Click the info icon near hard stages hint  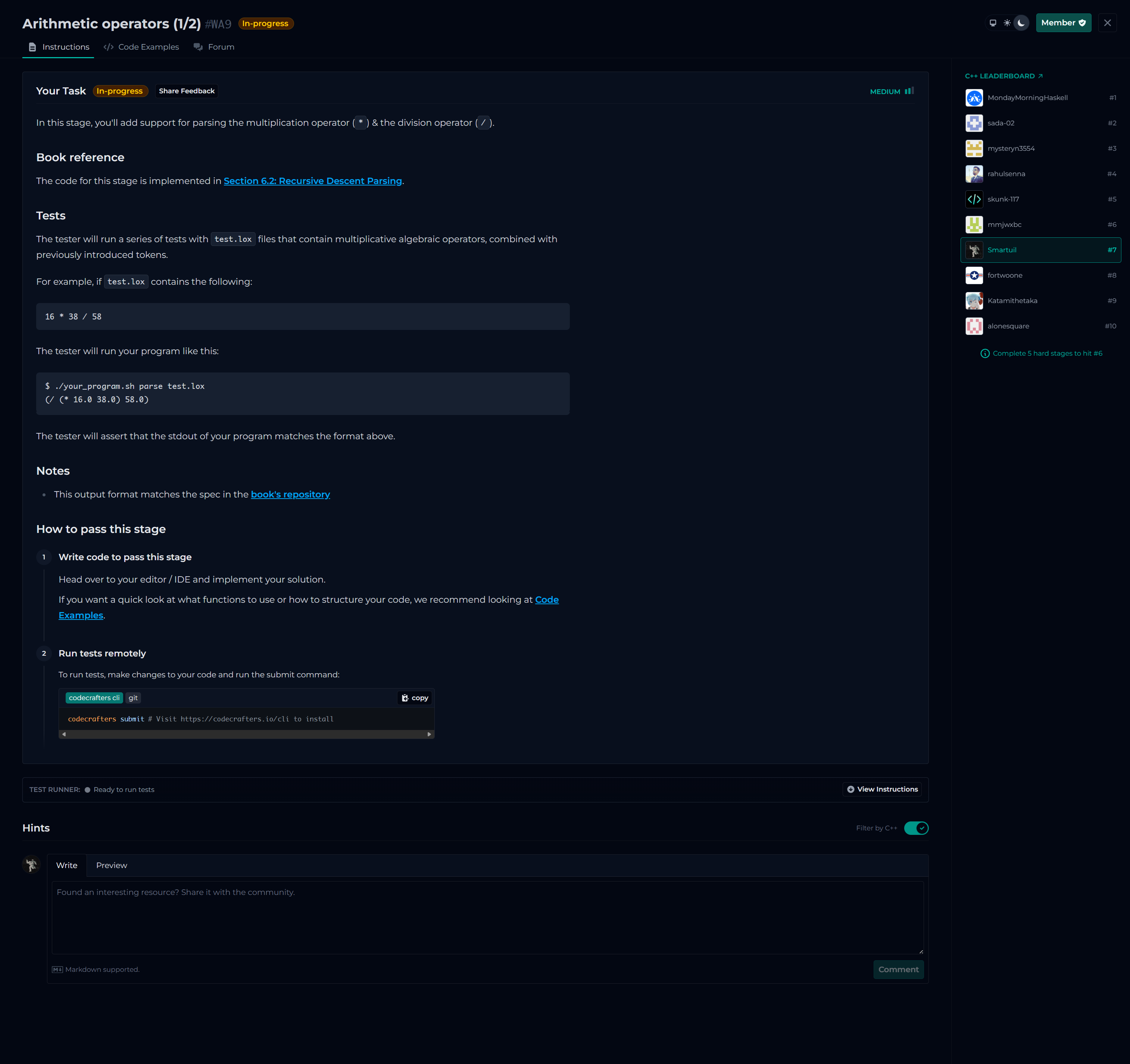[984, 353]
